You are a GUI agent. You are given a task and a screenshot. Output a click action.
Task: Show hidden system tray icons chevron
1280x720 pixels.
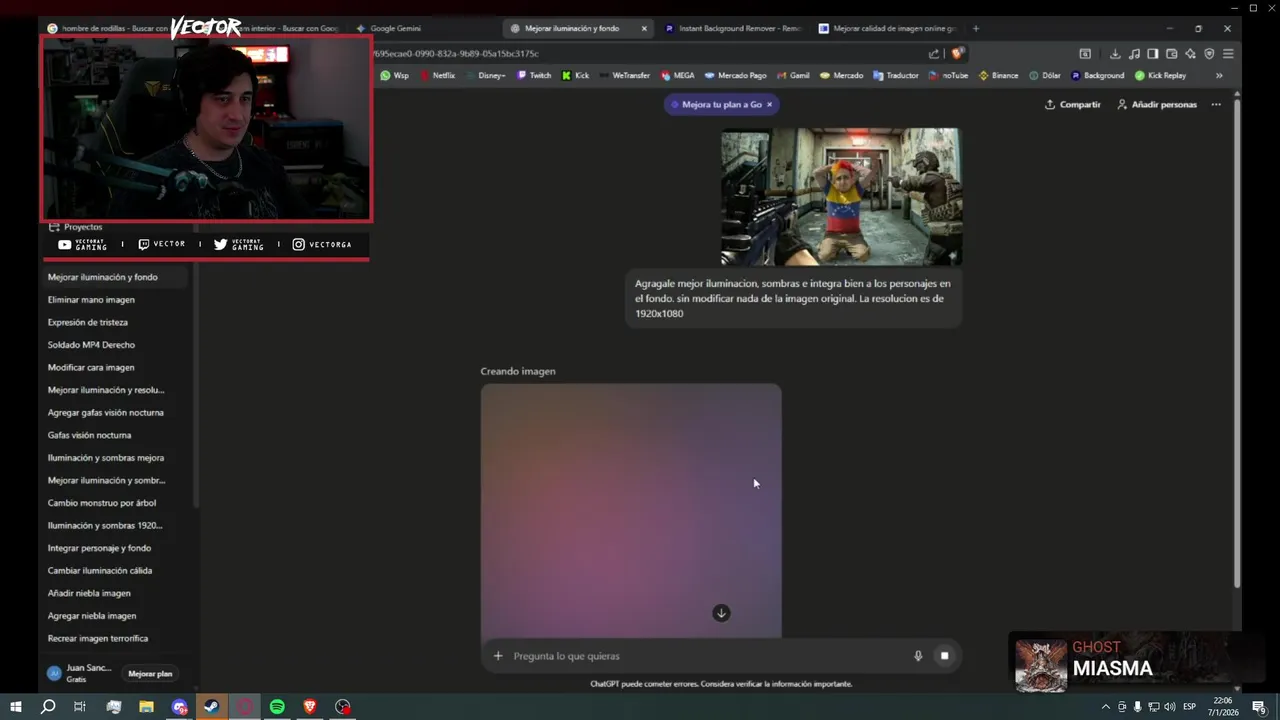1105,707
